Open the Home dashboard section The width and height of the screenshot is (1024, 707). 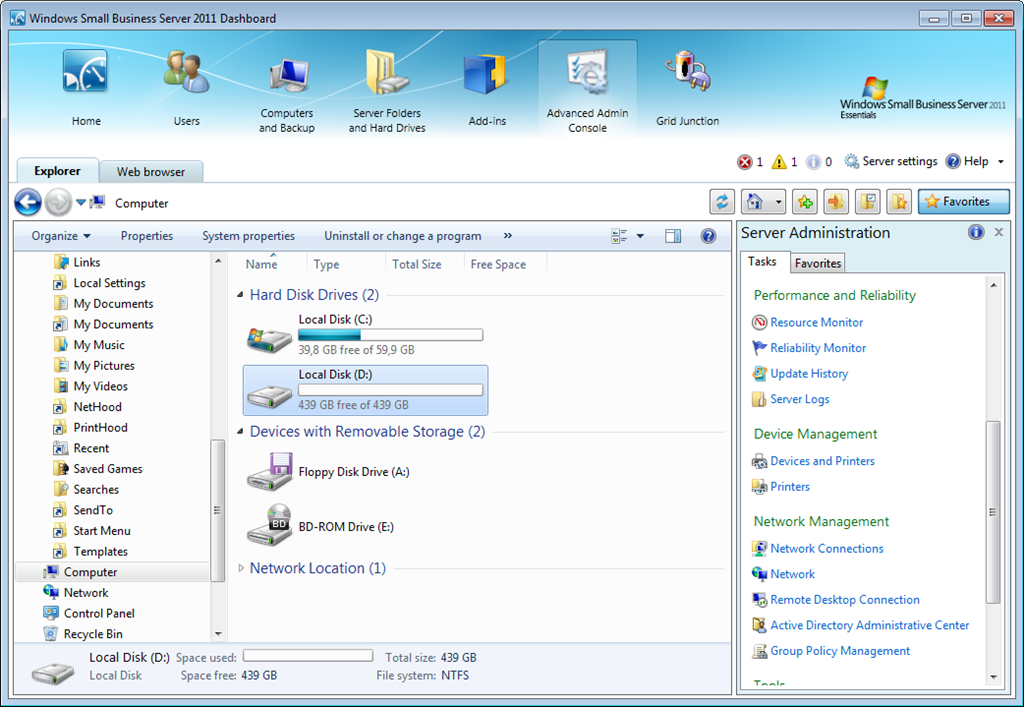click(86, 88)
